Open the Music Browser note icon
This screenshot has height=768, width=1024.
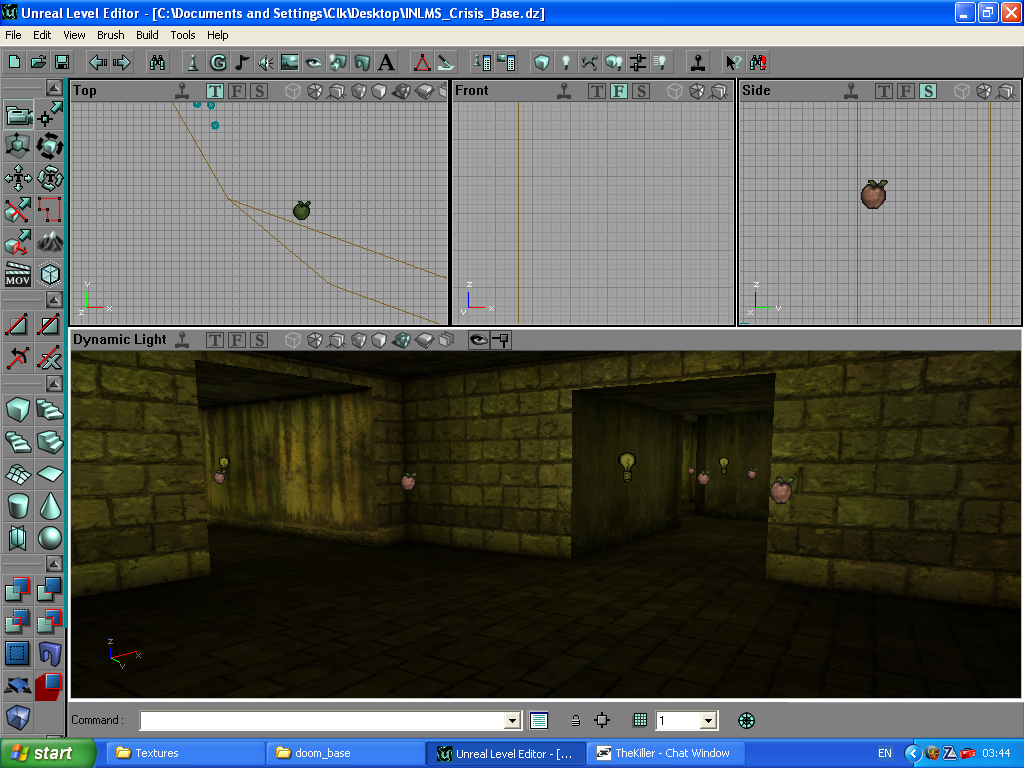(242, 62)
